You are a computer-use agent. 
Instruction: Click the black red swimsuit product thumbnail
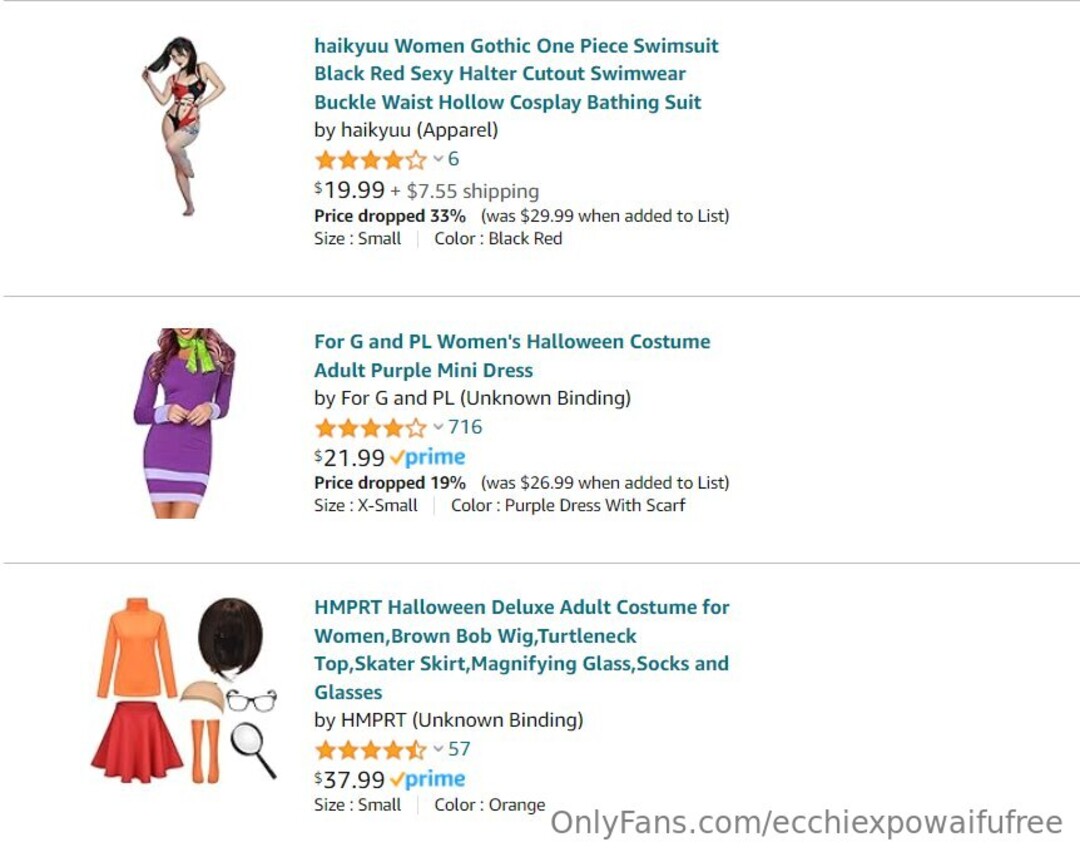tap(182, 125)
